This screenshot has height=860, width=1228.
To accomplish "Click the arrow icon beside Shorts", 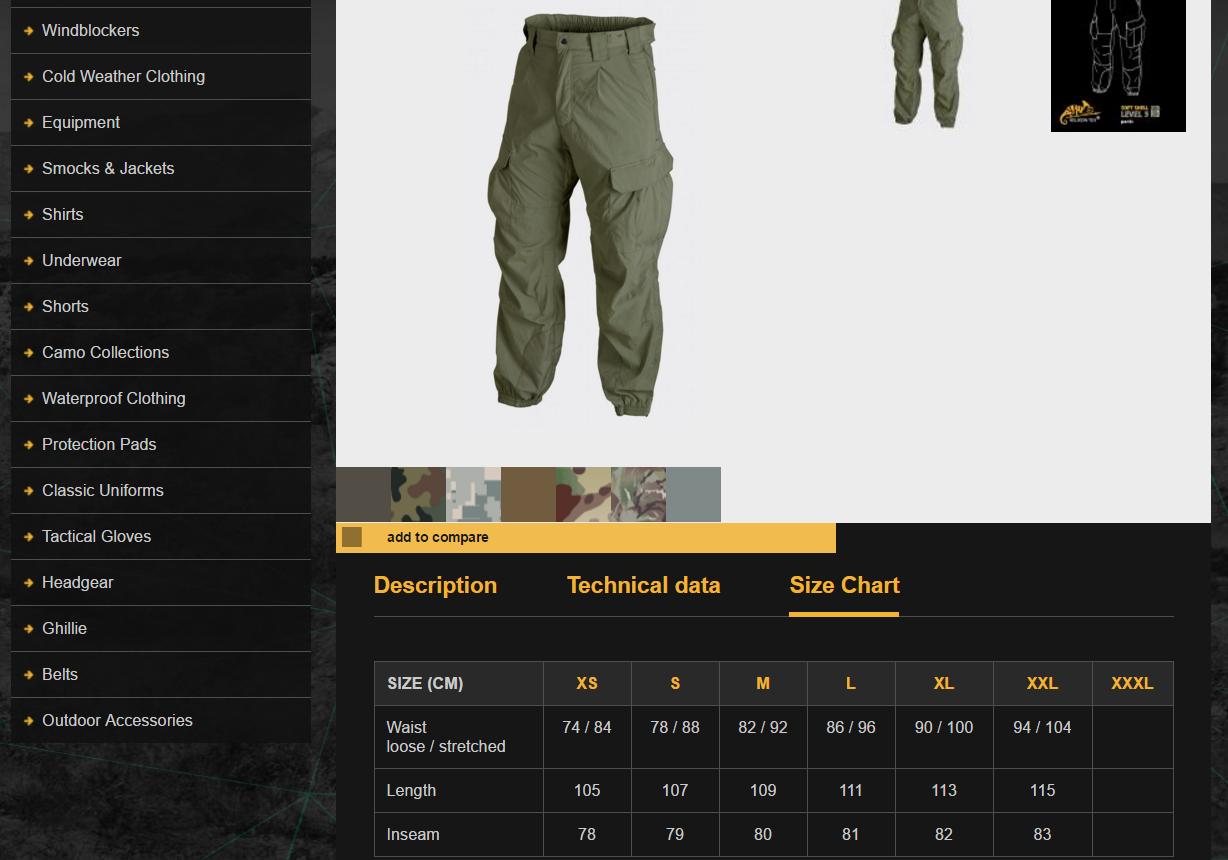I will (x=28, y=306).
